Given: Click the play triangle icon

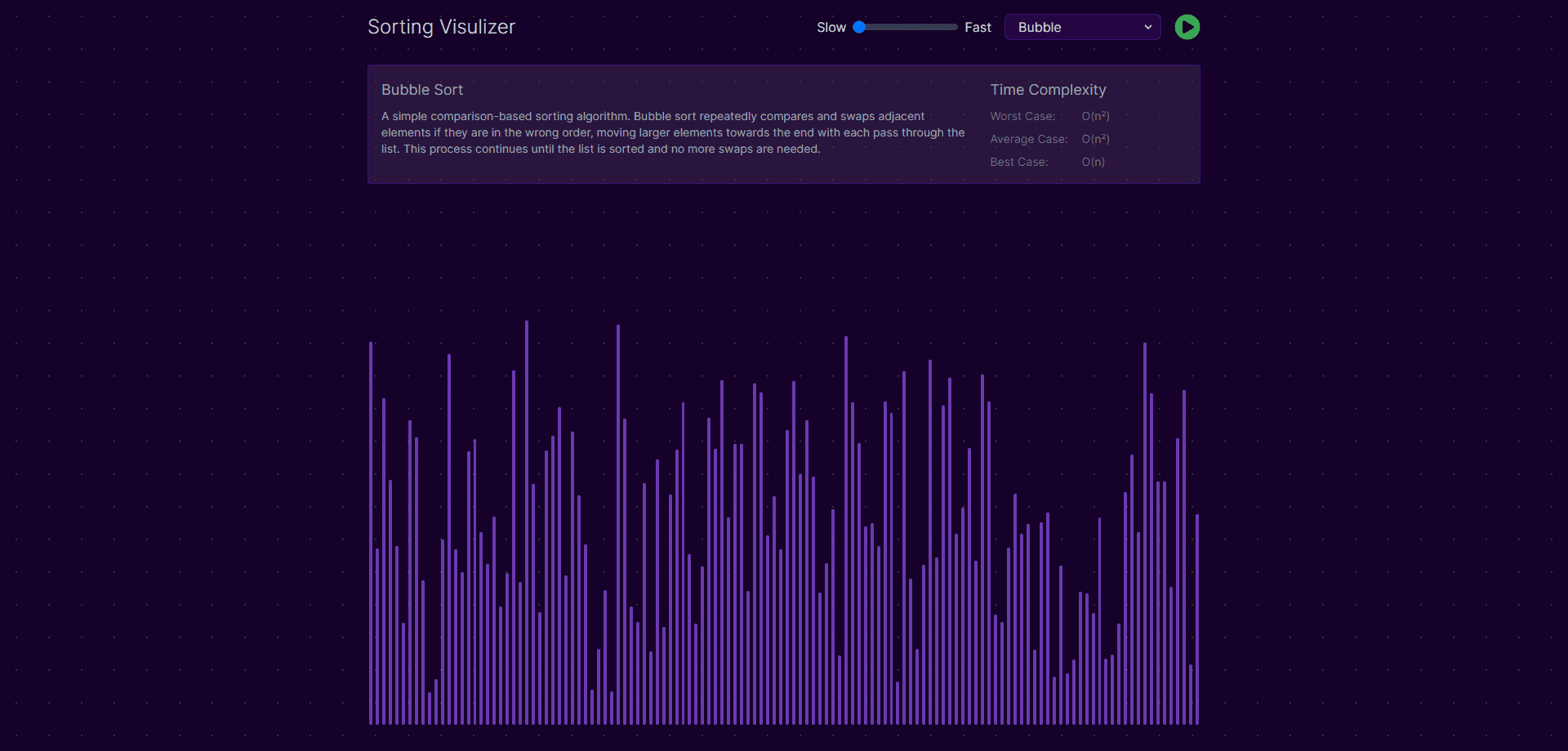Looking at the screenshot, I should click(1187, 27).
